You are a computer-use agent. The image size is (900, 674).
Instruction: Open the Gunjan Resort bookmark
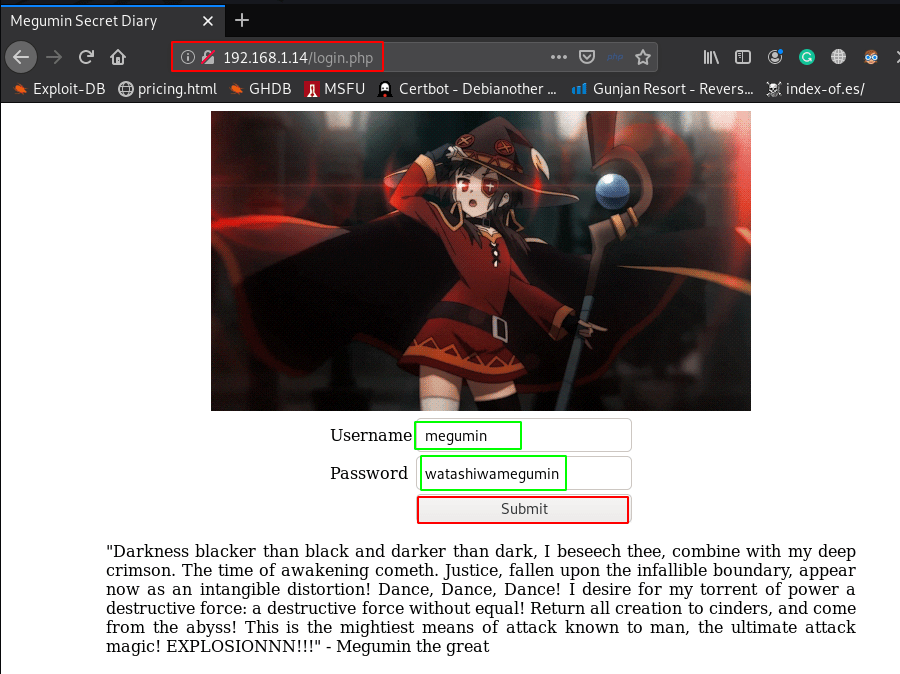662,89
